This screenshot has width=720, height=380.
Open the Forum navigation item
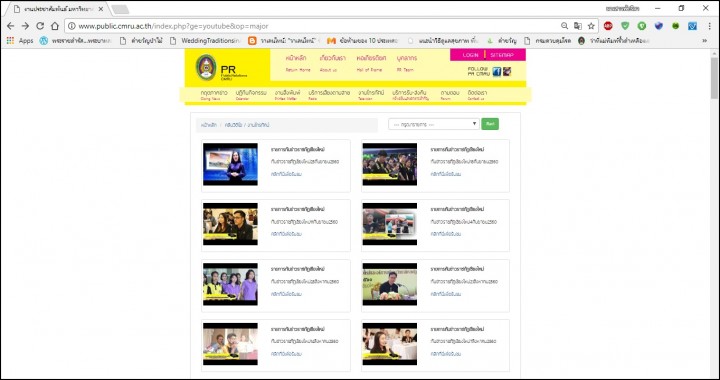pos(450,95)
